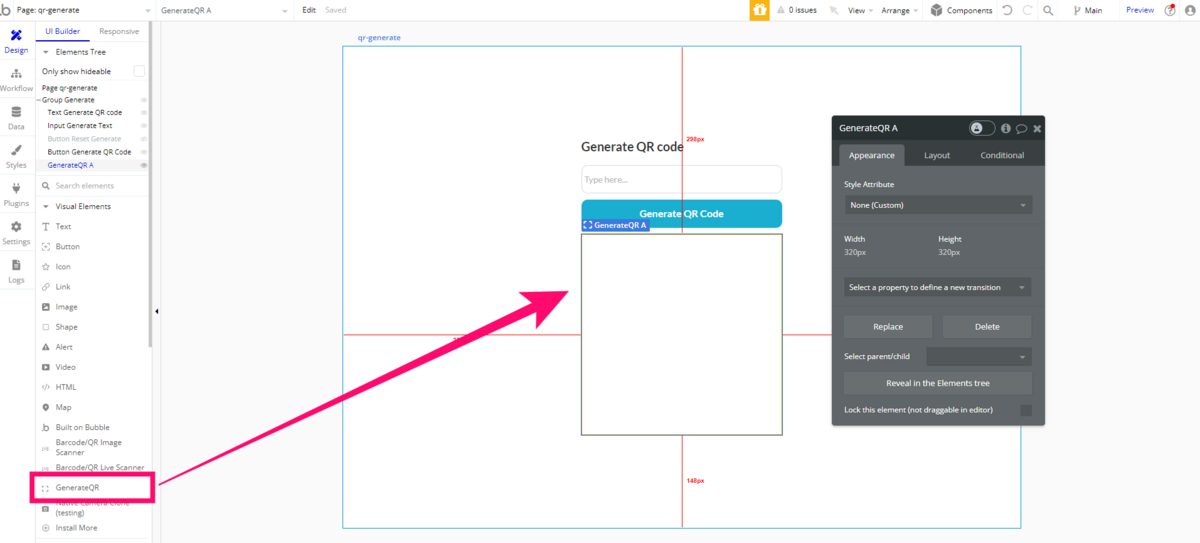Click the element picker cursor icon
The width and height of the screenshot is (1200, 543).
click(x=832, y=10)
